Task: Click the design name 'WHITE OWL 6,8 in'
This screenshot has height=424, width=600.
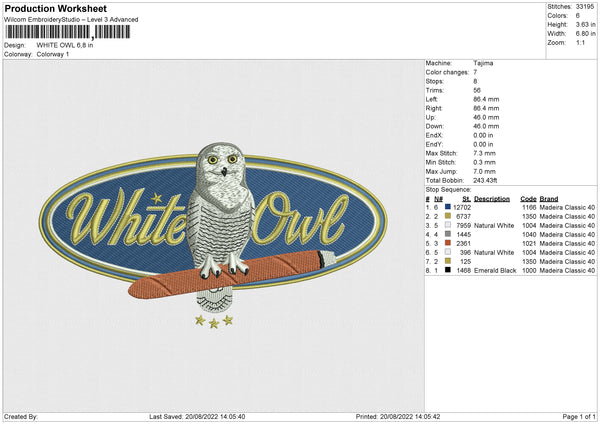Action: coord(65,45)
